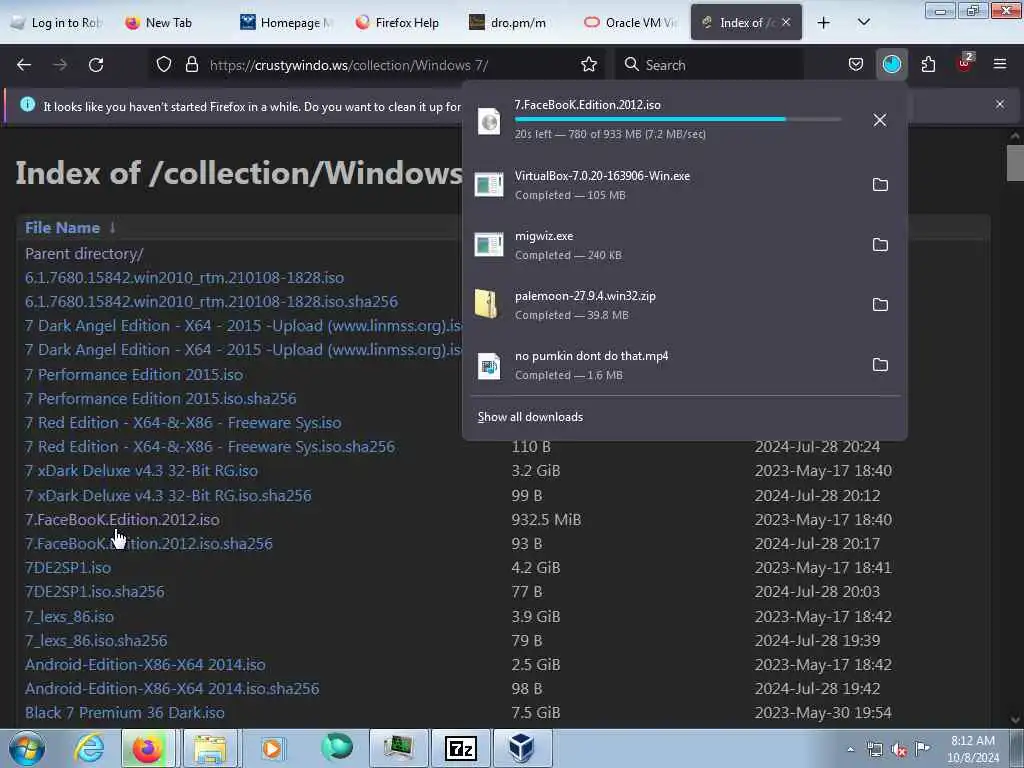This screenshot has width=1024, height=768.
Task: Toggle the downloads panel toolbar icon
Action: pos(891,65)
